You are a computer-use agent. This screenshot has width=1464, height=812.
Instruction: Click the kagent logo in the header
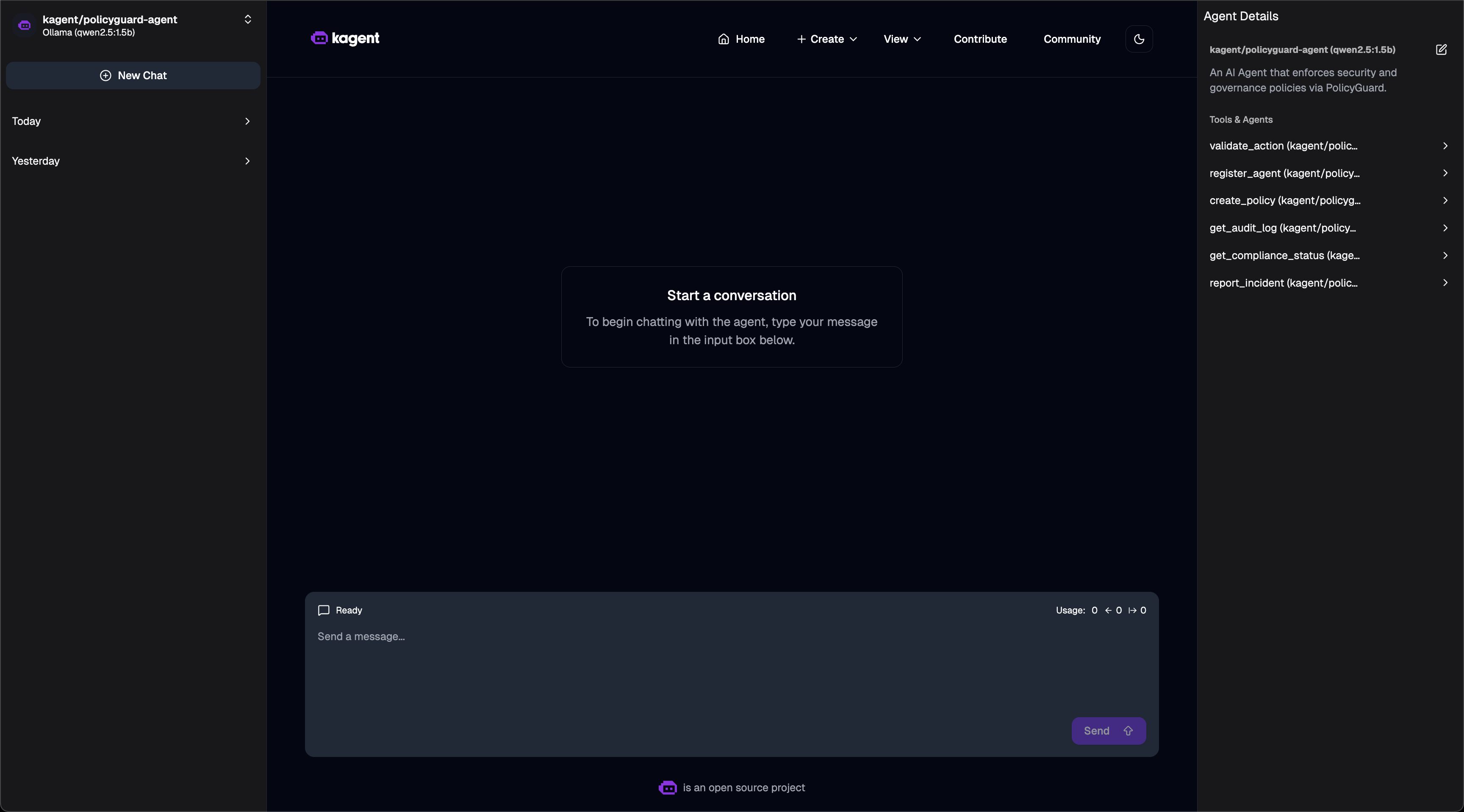point(345,38)
